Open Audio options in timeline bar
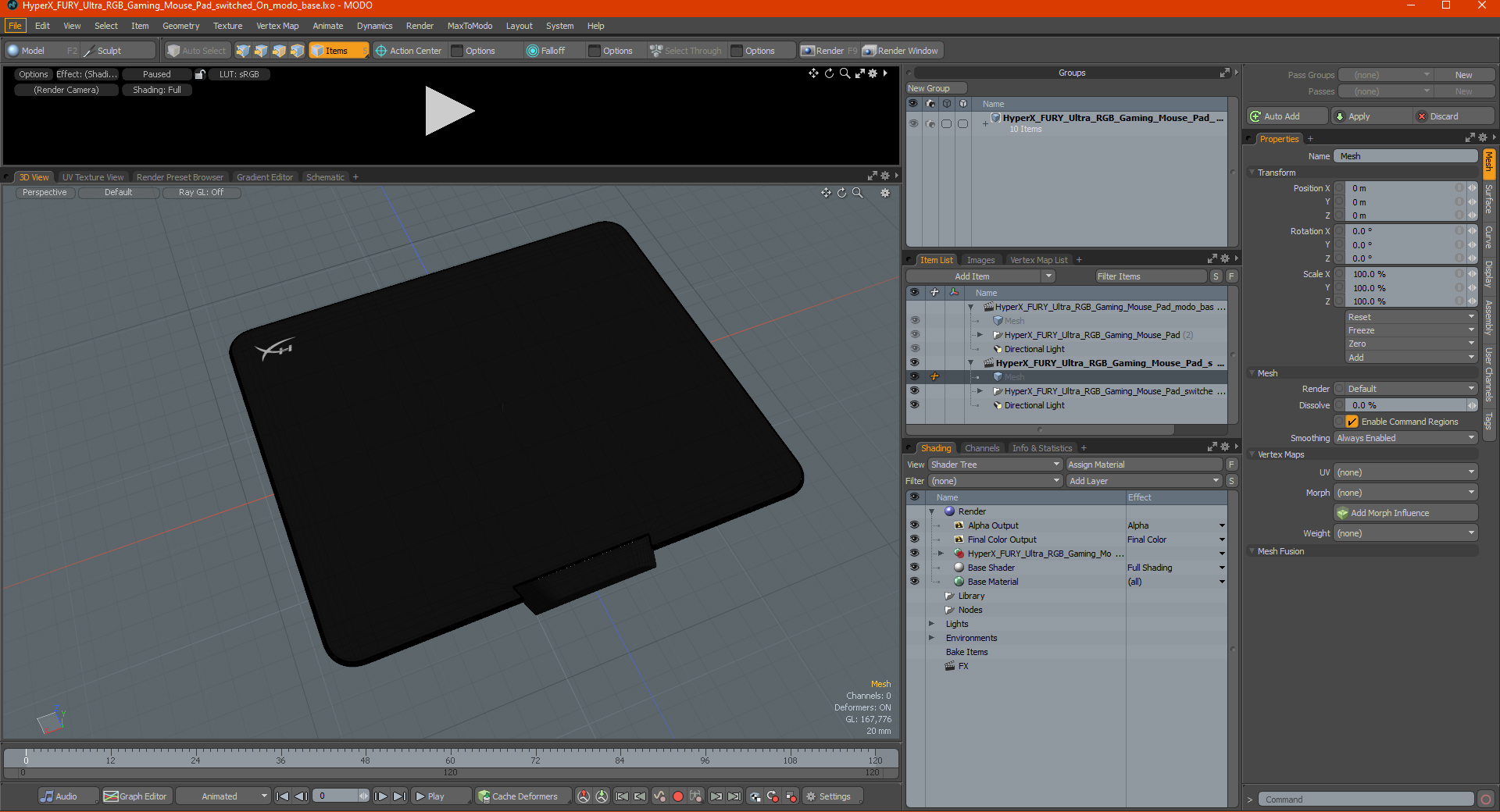 (x=68, y=796)
